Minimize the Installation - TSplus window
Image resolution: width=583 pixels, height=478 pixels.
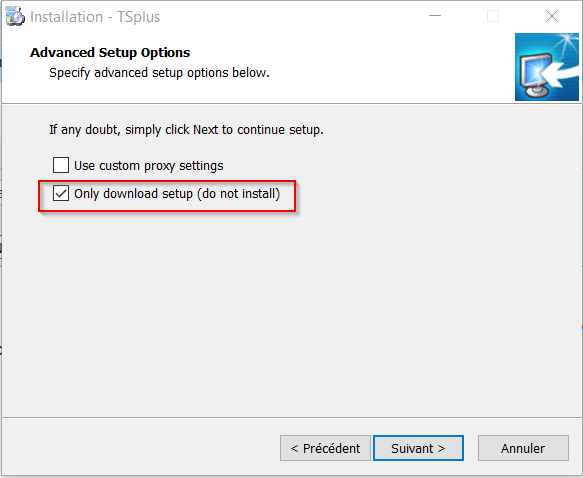coord(435,16)
